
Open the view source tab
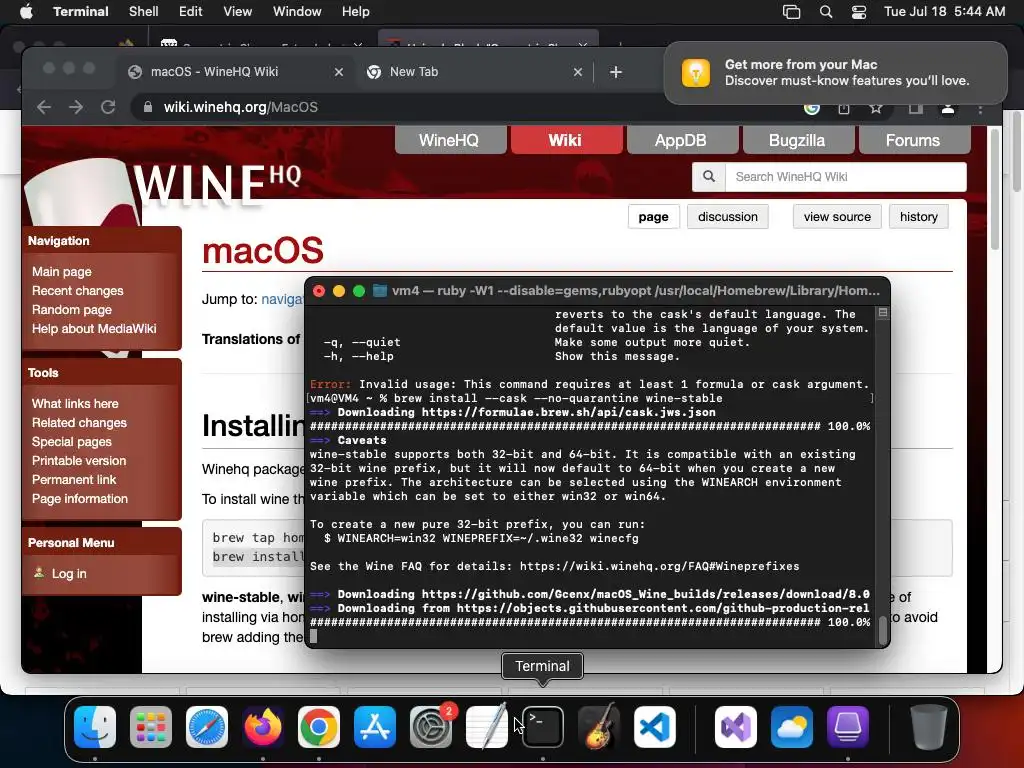pos(837,217)
